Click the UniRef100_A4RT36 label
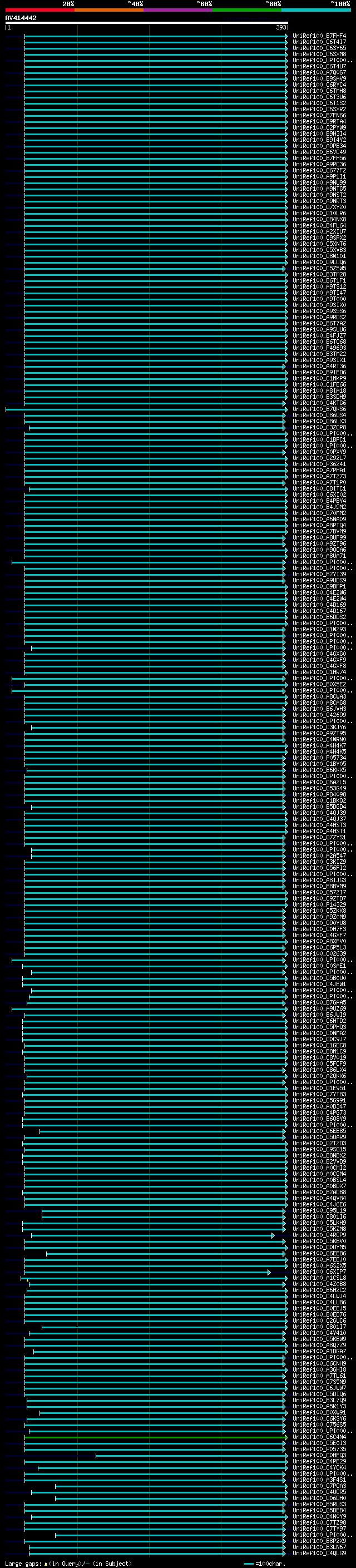 click(x=319, y=367)
